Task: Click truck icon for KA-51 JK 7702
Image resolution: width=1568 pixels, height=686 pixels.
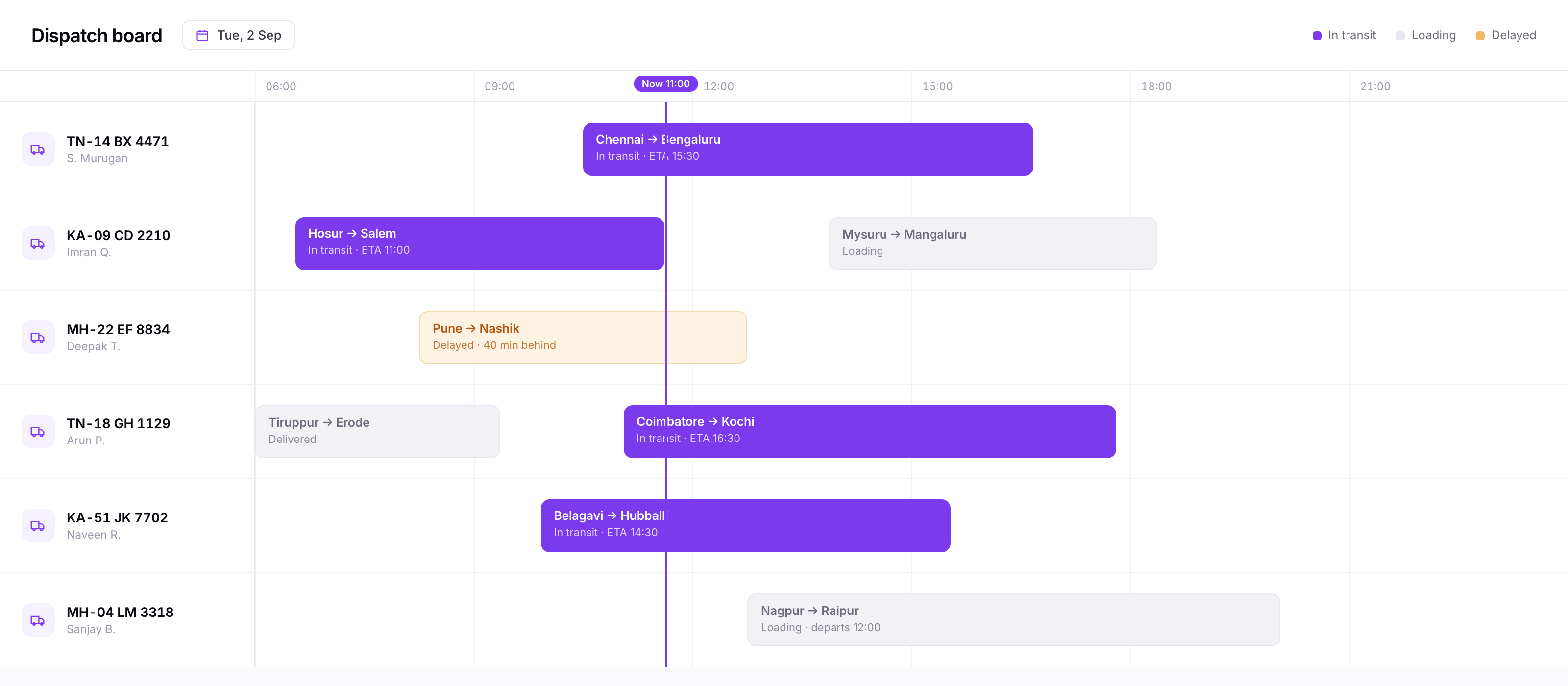Action: (x=38, y=526)
